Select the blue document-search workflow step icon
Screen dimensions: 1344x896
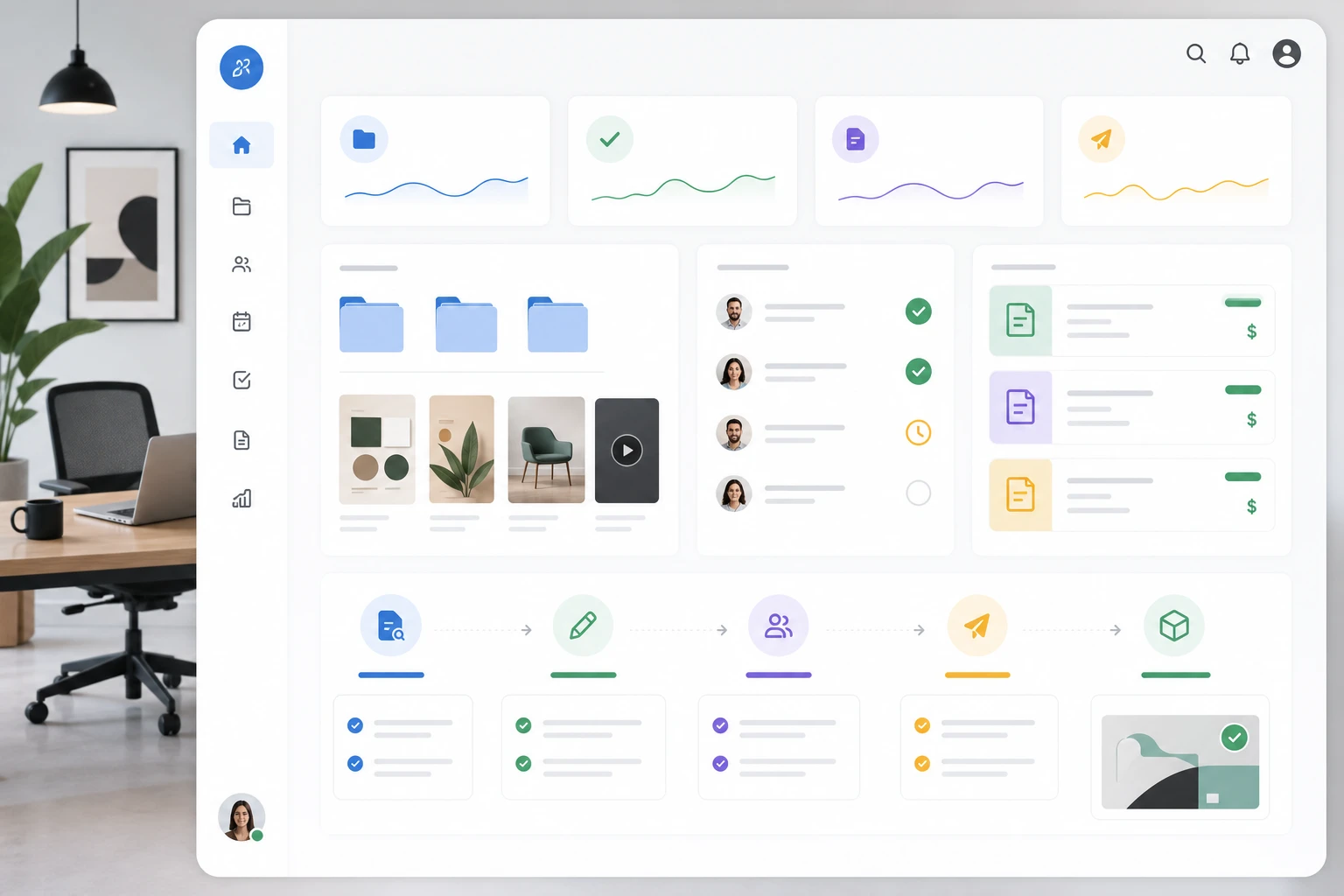391,626
